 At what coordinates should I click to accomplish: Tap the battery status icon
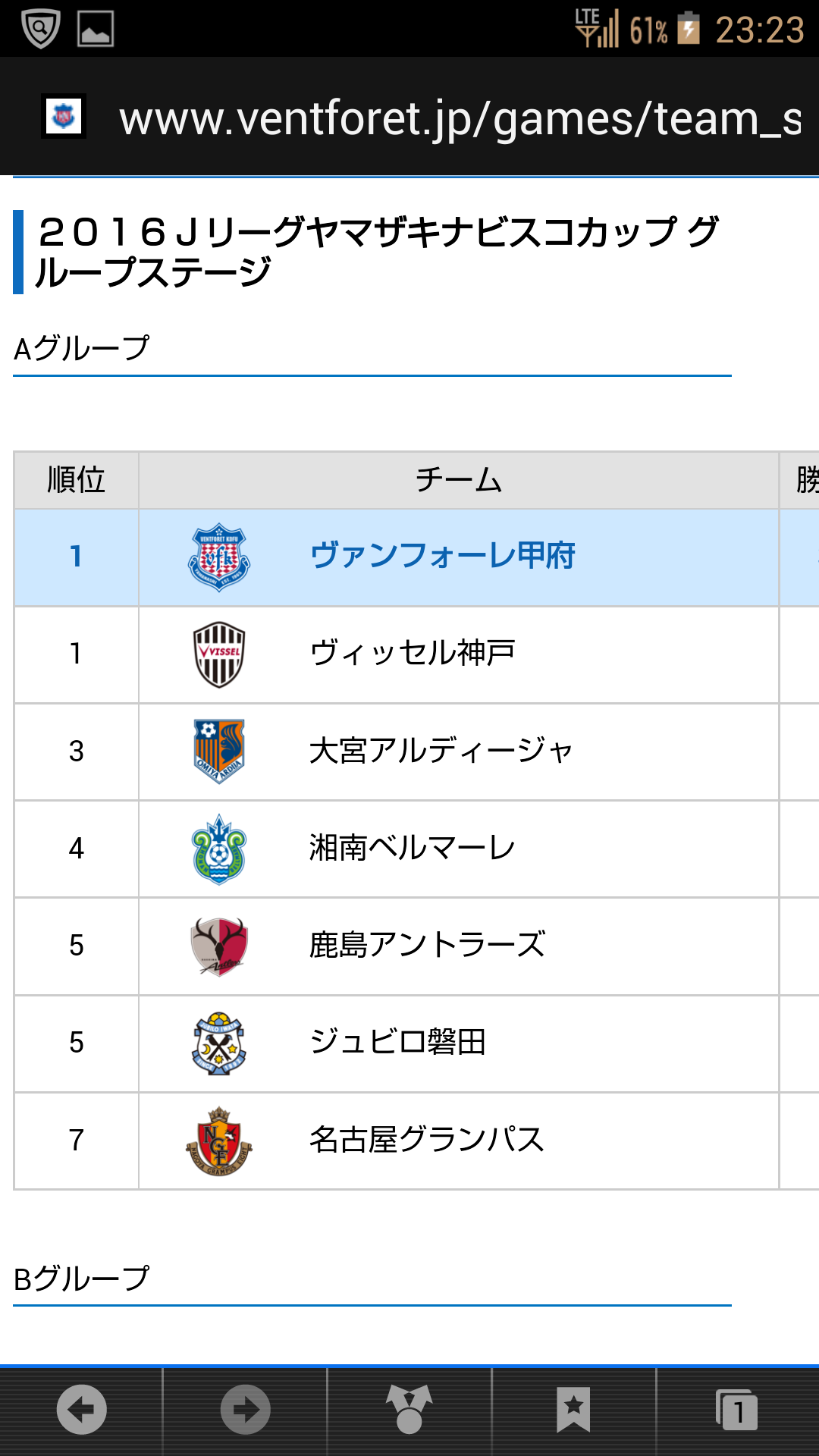(x=688, y=29)
